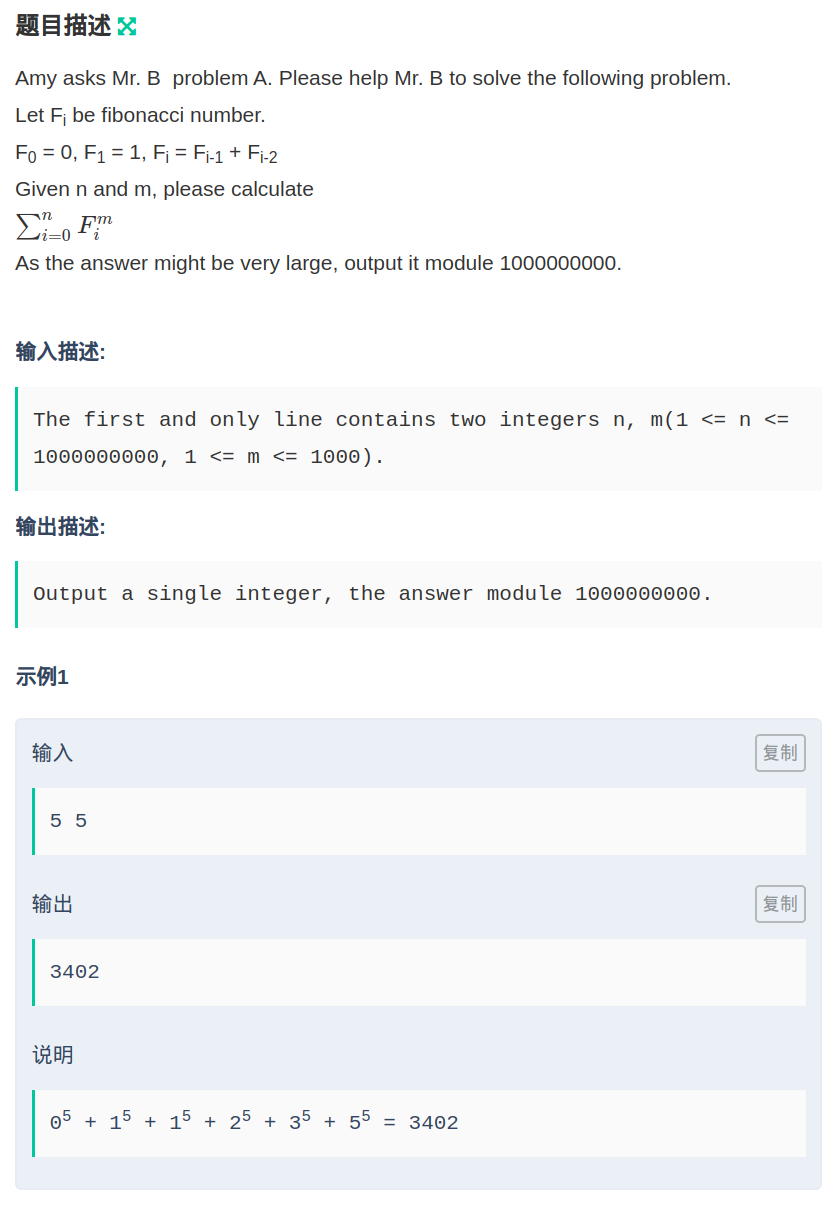Click the 示例1 heading
The image size is (830, 1209).
click(42, 677)
